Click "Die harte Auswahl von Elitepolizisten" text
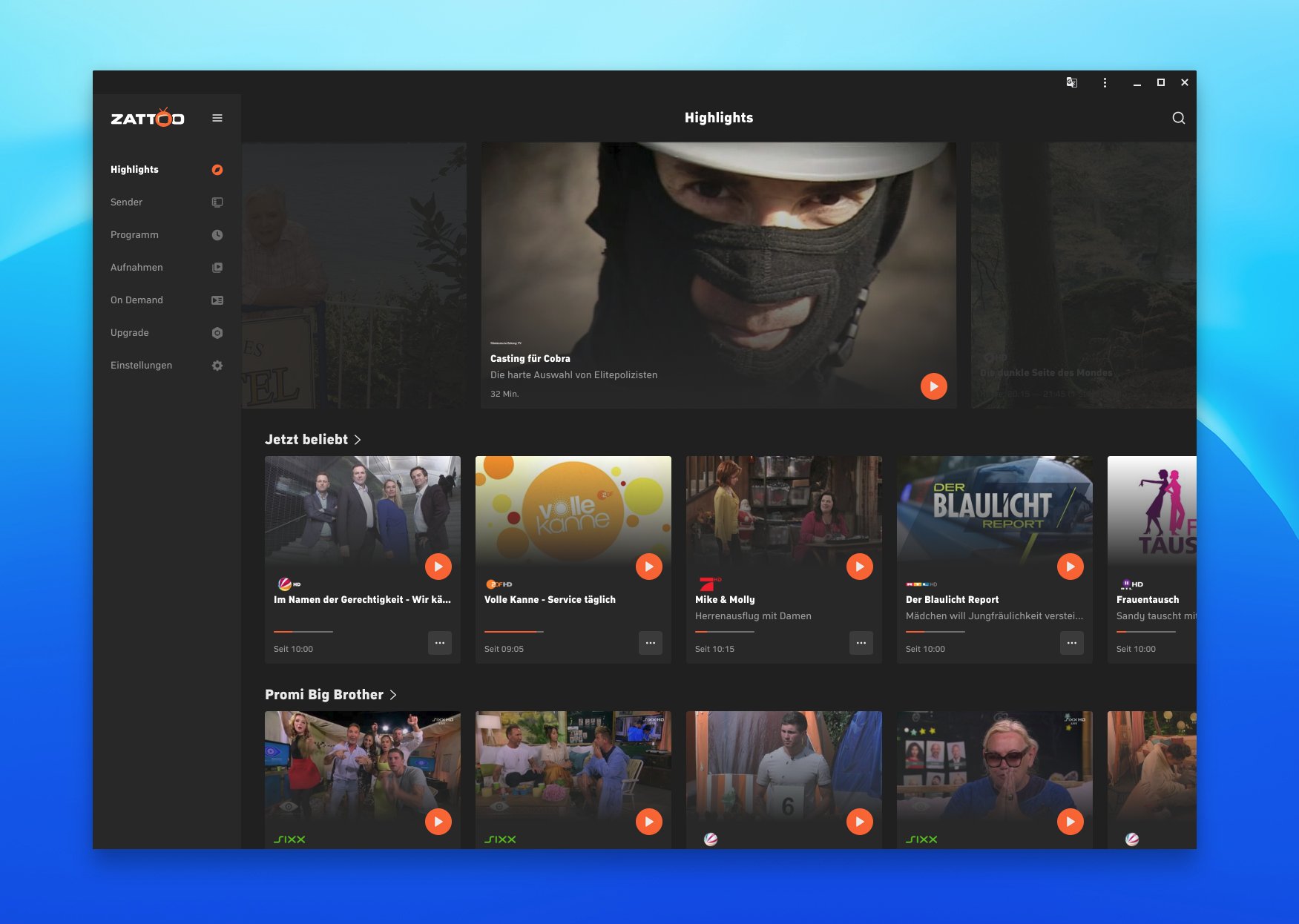 573,375
